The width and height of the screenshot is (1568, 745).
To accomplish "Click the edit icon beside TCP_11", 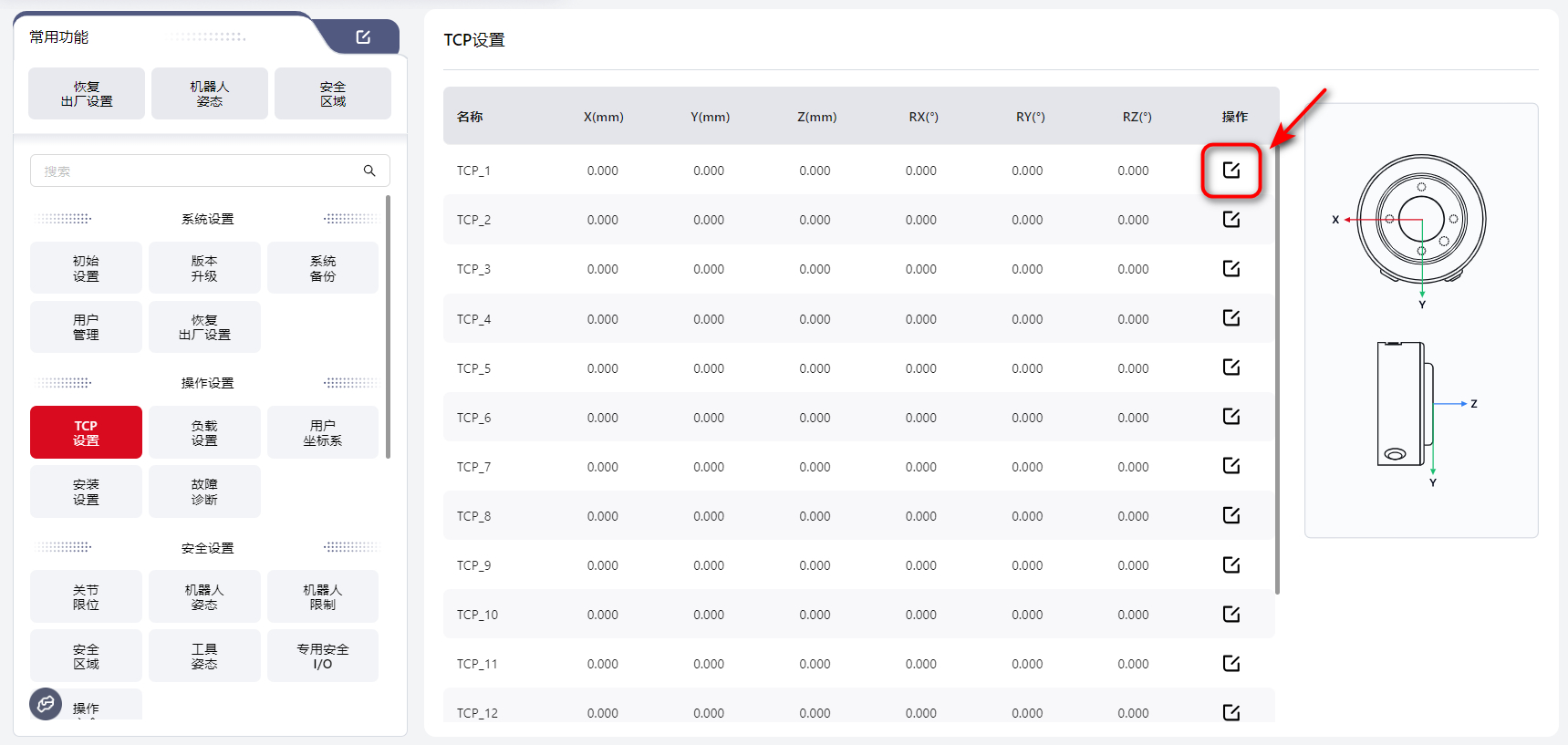I will click(1231, 663).
